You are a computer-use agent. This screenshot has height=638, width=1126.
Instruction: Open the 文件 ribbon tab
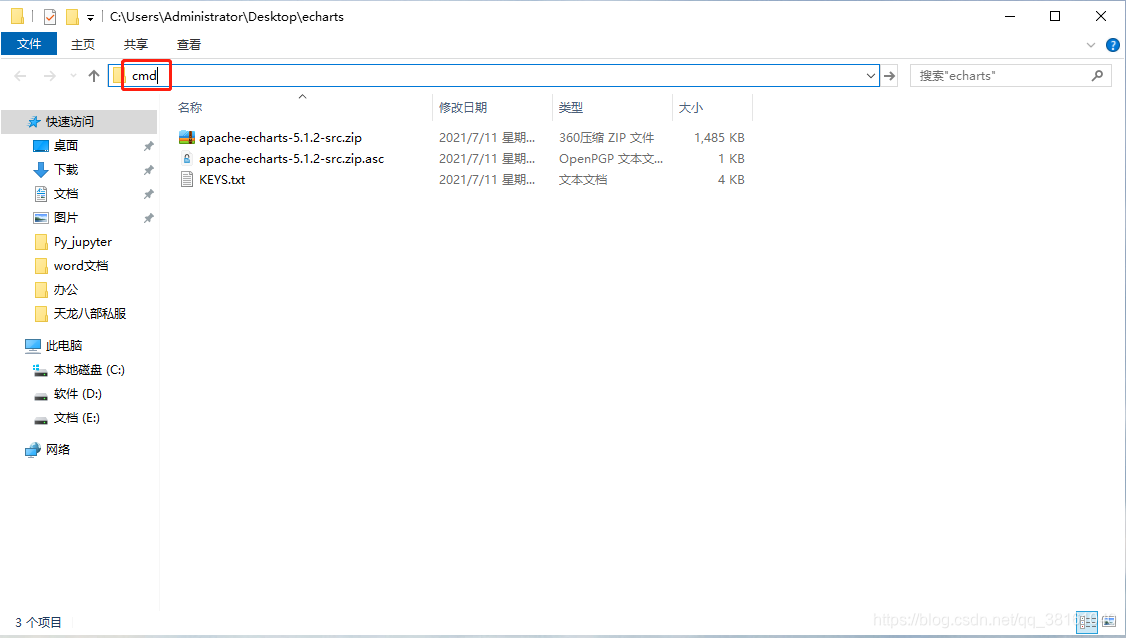tap(29, 44)
